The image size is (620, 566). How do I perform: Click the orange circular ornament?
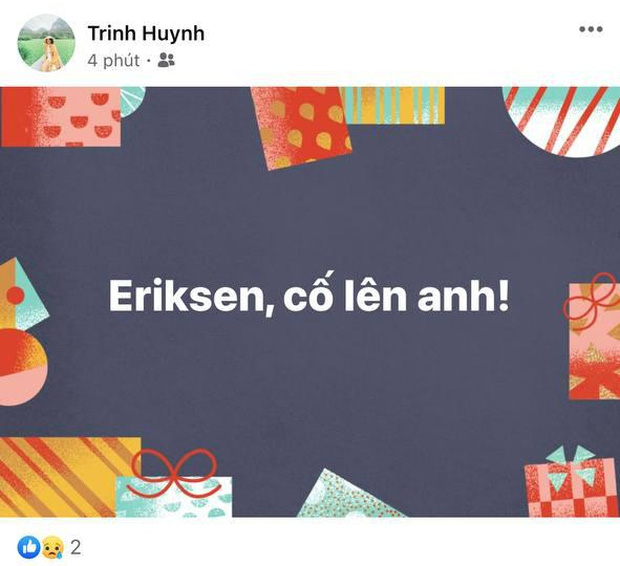click(22, 367)
